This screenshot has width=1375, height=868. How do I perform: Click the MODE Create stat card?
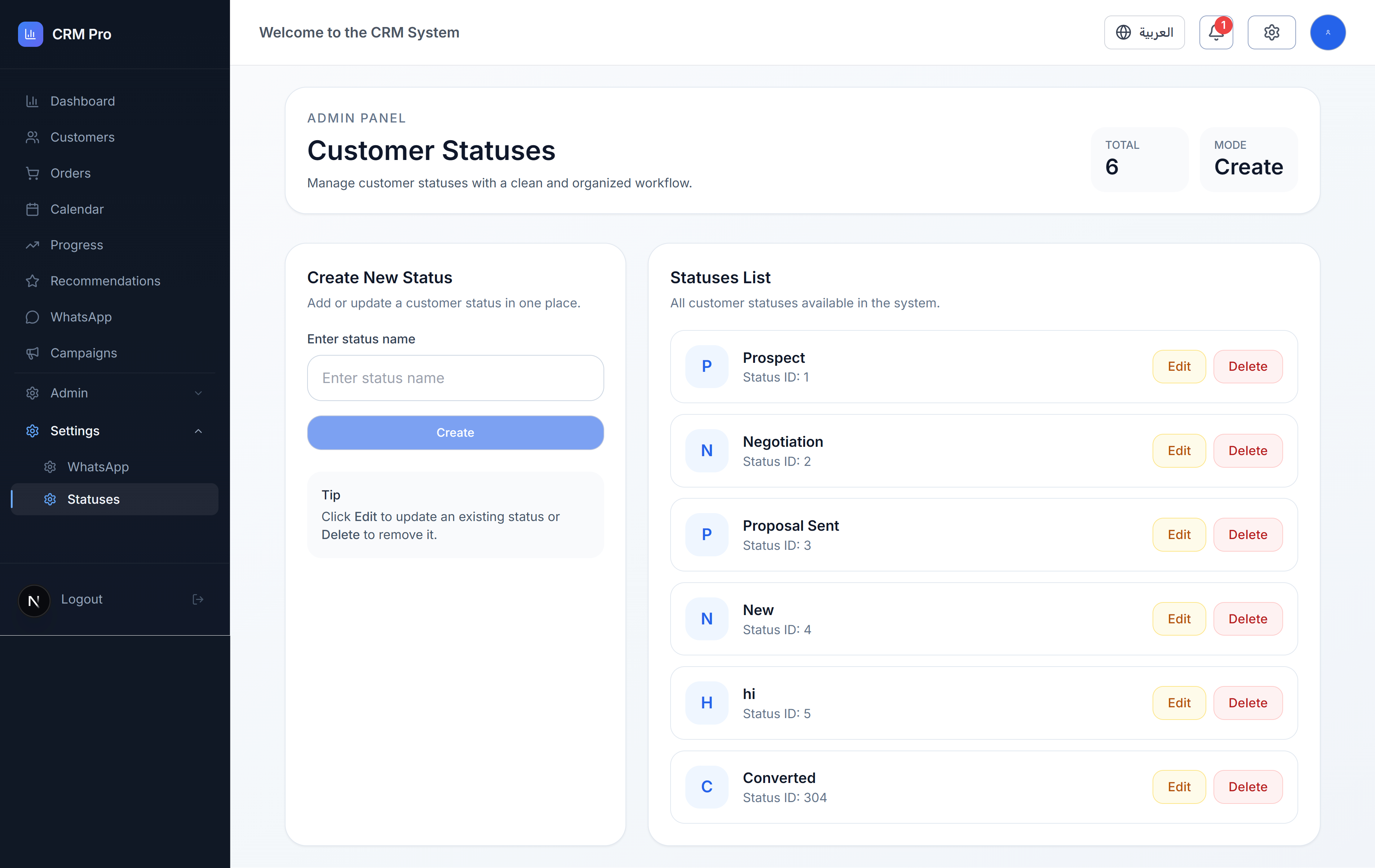1248,159
